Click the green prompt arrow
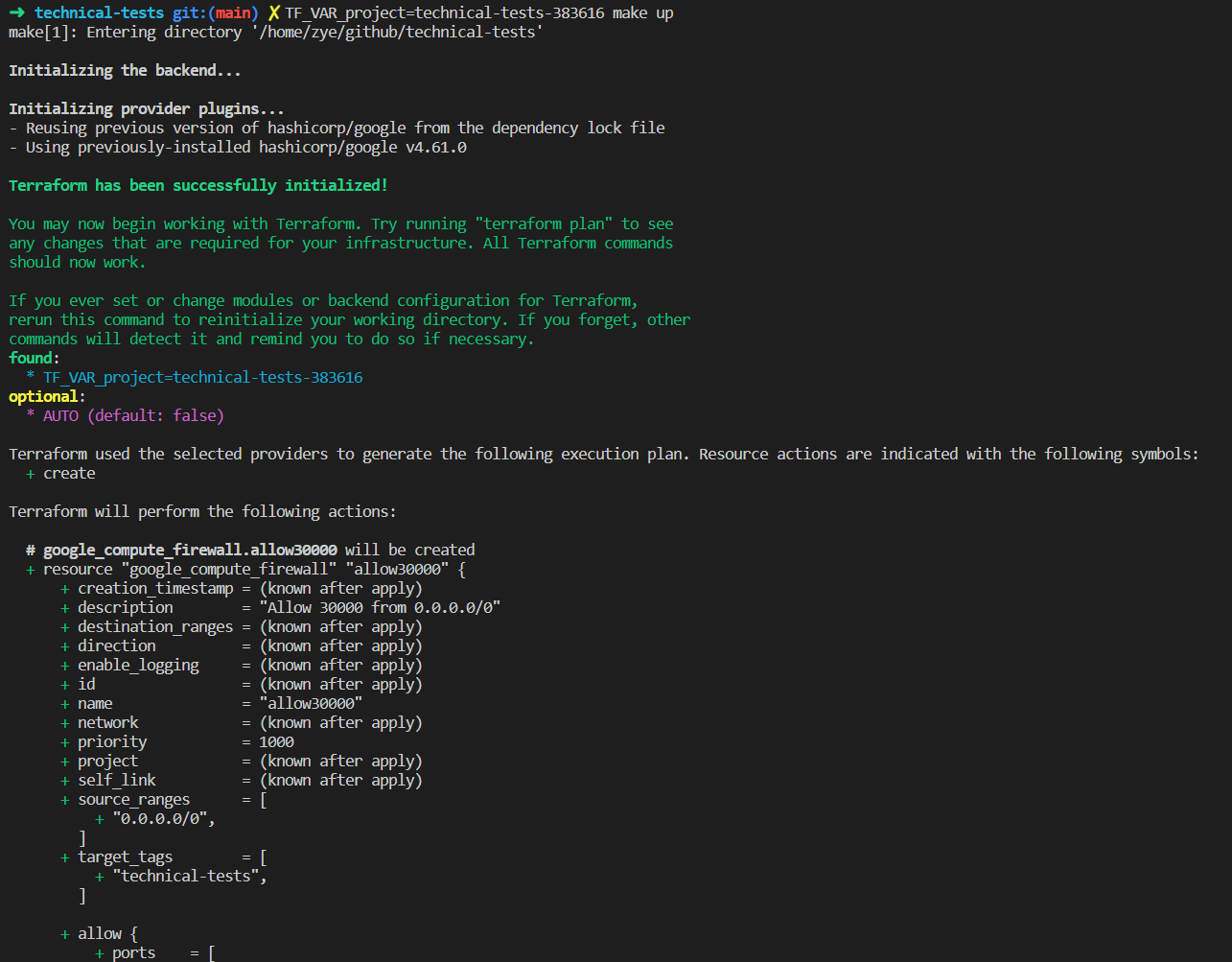 tap(16, 12)
